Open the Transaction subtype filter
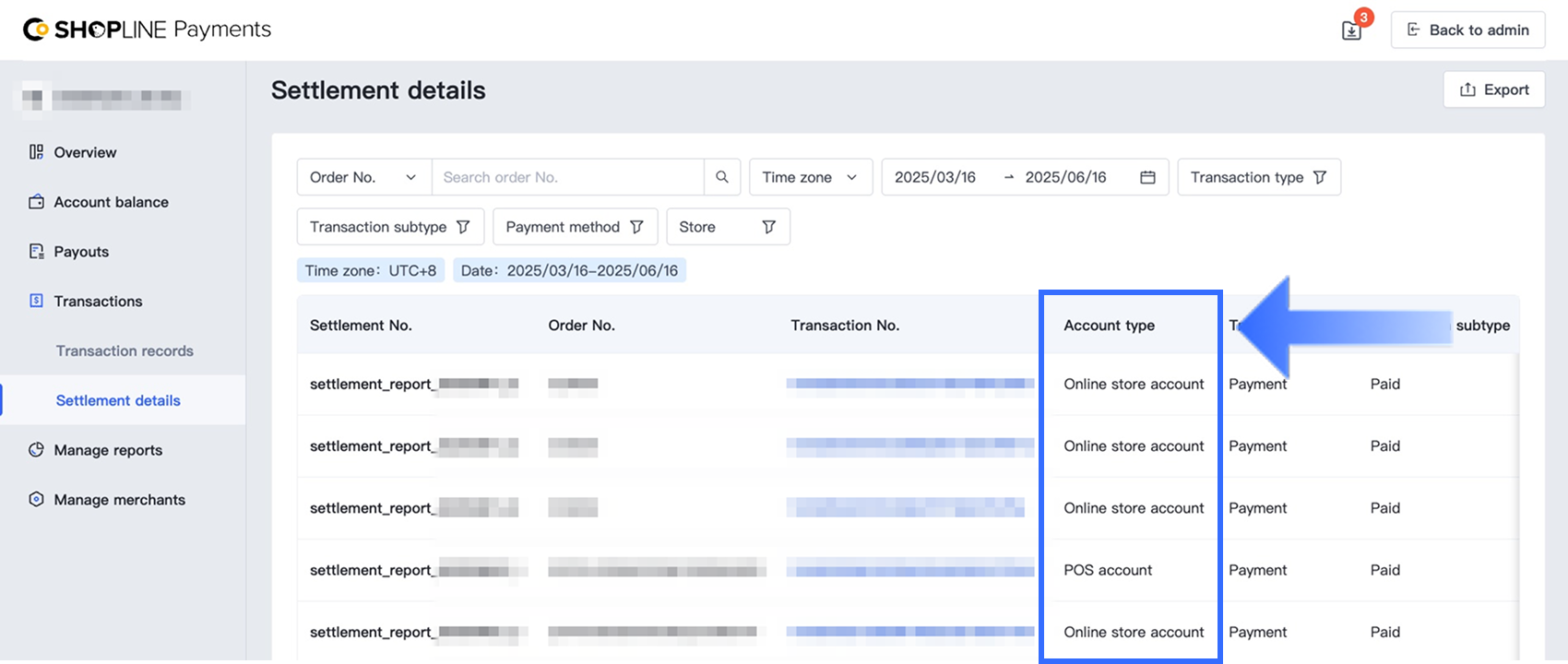 pos(390,227)
